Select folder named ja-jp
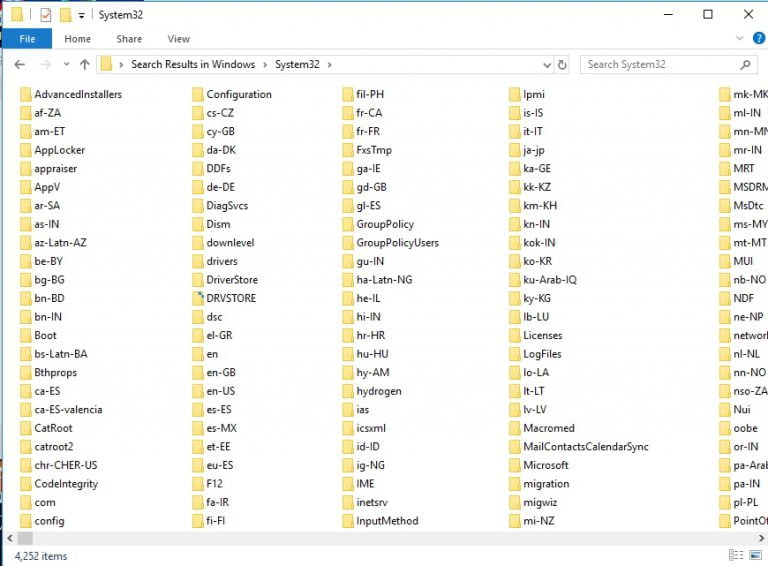Viewport: 768px width, 566px height. tap(528, 150)
